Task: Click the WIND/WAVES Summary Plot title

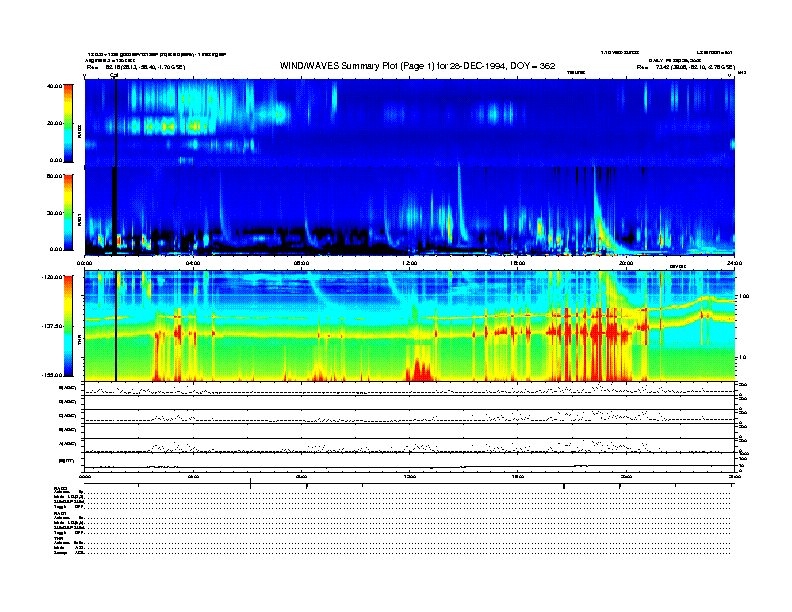Action: (x=418, y=65)
